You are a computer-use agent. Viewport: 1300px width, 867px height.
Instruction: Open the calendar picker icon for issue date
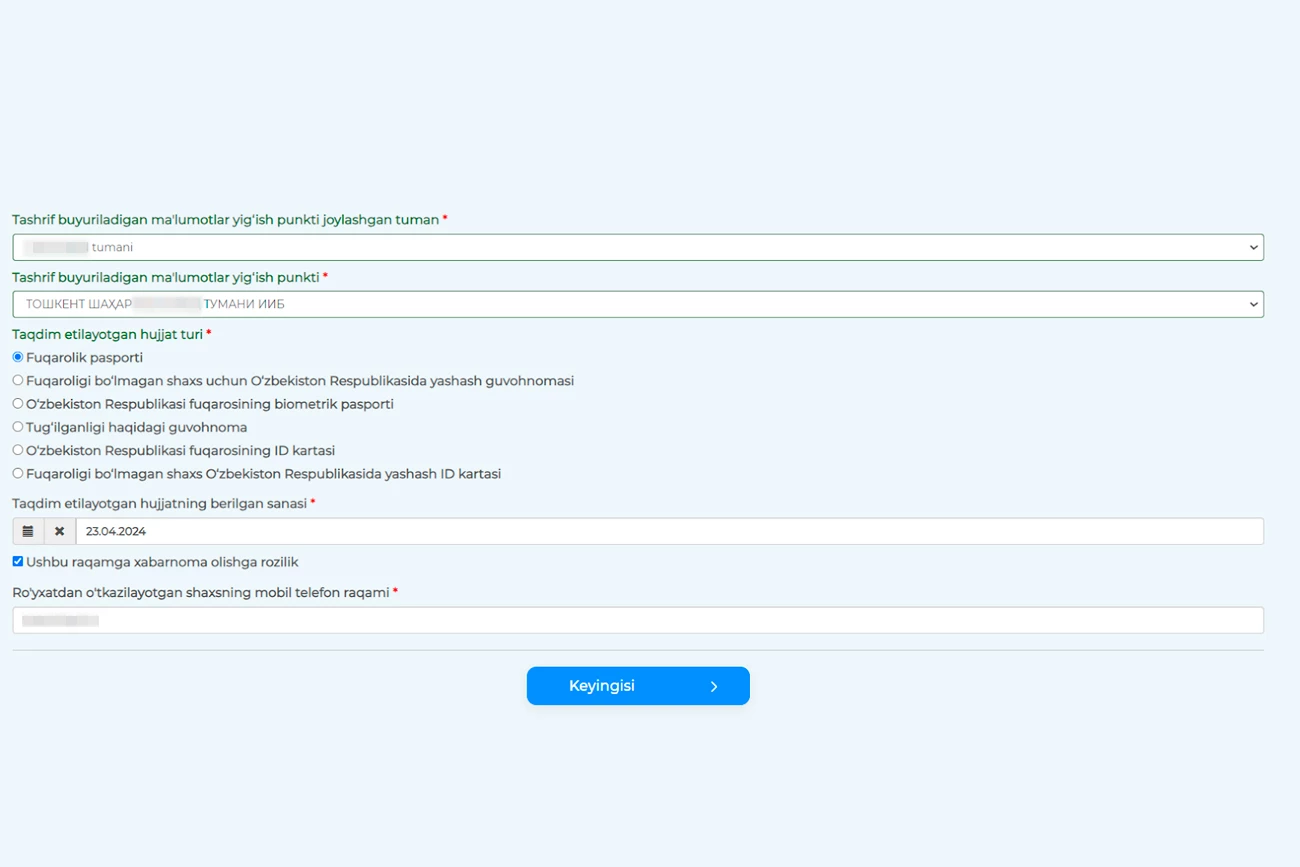[x=28, y=531]
